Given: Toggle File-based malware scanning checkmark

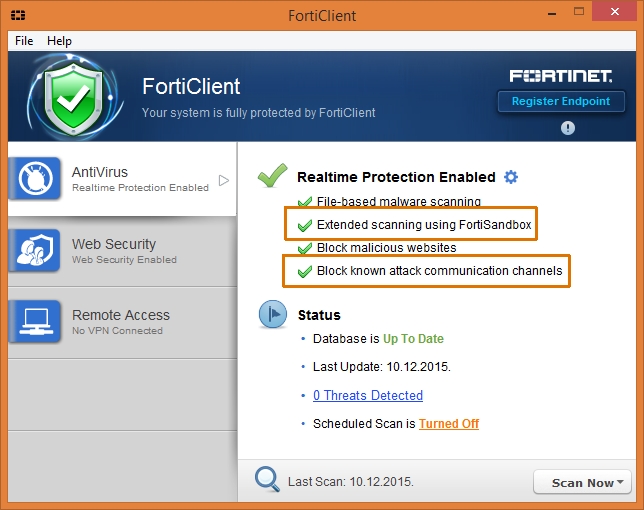Looking at the screenshot, I should (305, 202).
